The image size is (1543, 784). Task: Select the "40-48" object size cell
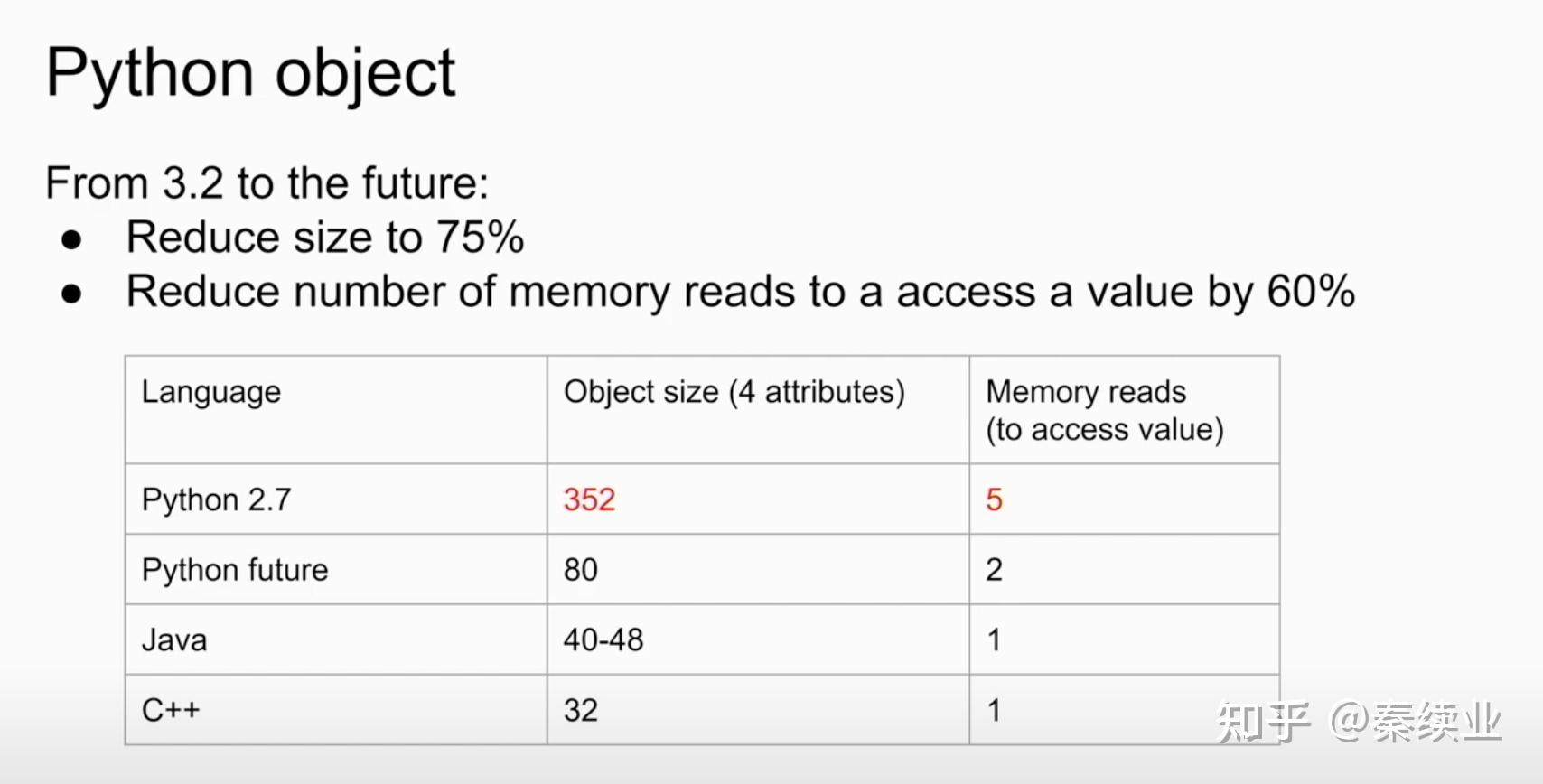tap(603, 640)
